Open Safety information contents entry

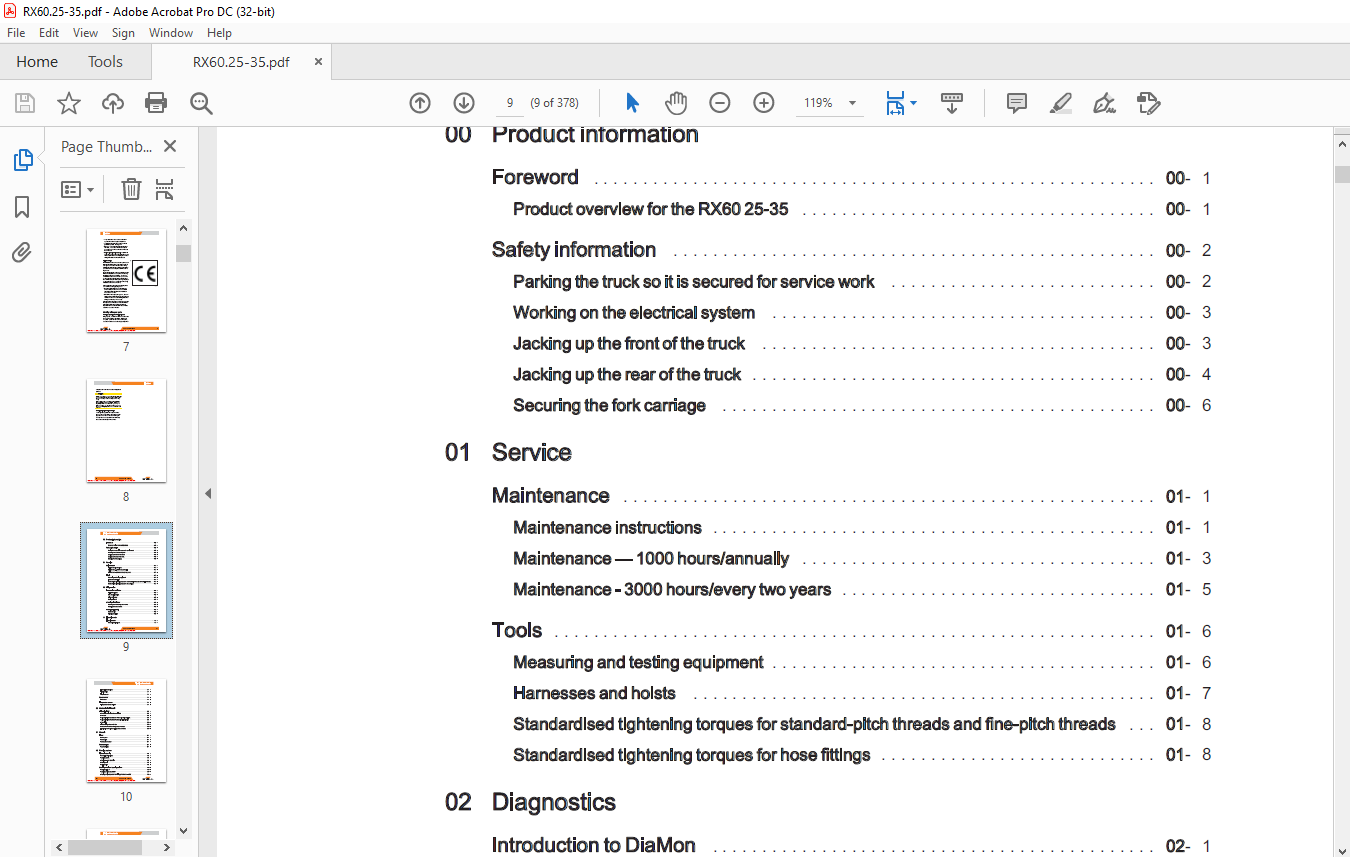(x=574, y=250)
